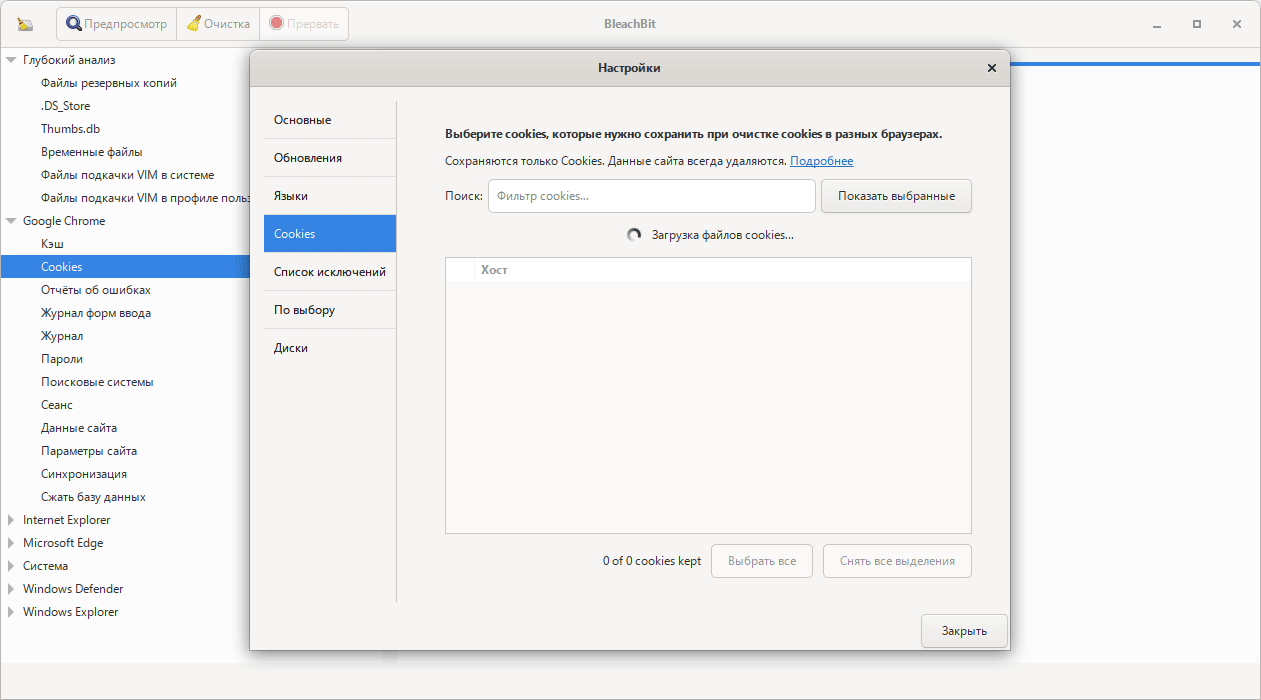This screenshot has width=1261, height=700.
Task: Close settings with the Закрыть button
Action: (963, 631)
